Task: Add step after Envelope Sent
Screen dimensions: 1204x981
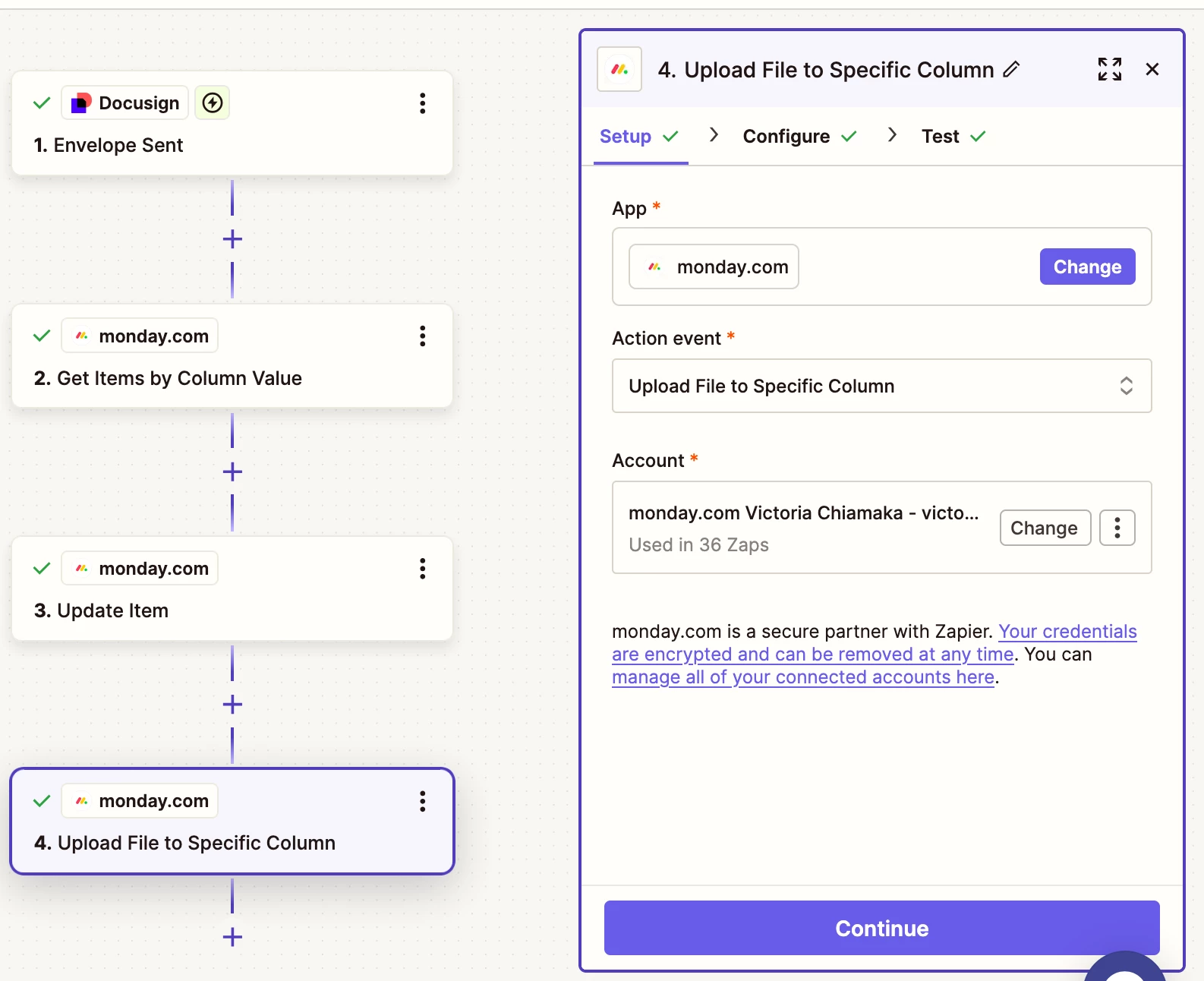Action: coord(232,239)
